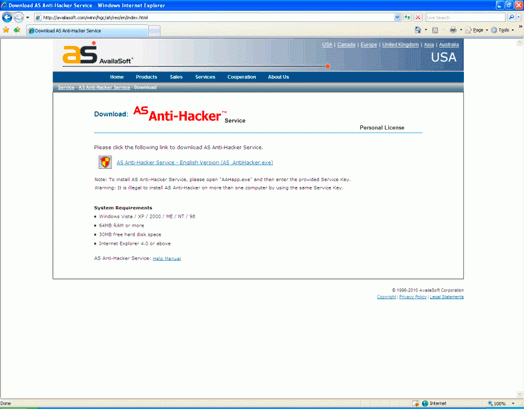Viewport: 524px width, 409px height.
Task: Click the Live Search input box
Action: pos(465,17)
